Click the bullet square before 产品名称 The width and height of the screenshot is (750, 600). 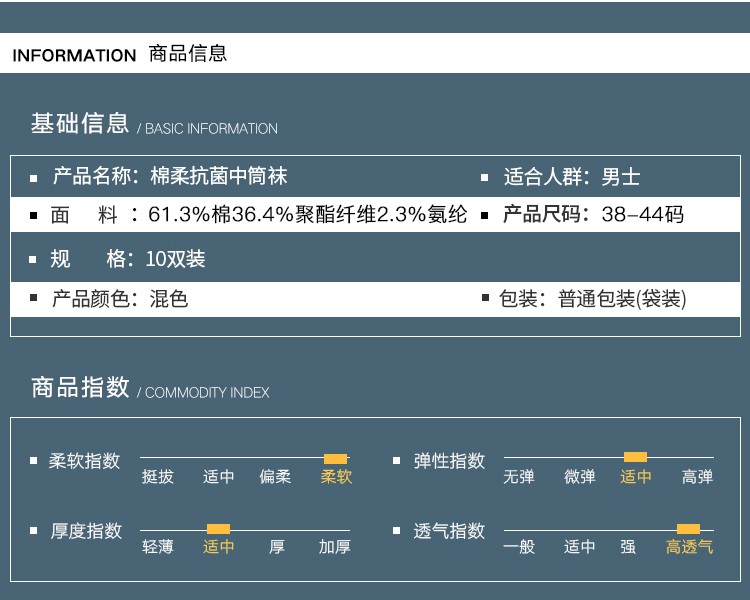point(34,178)
